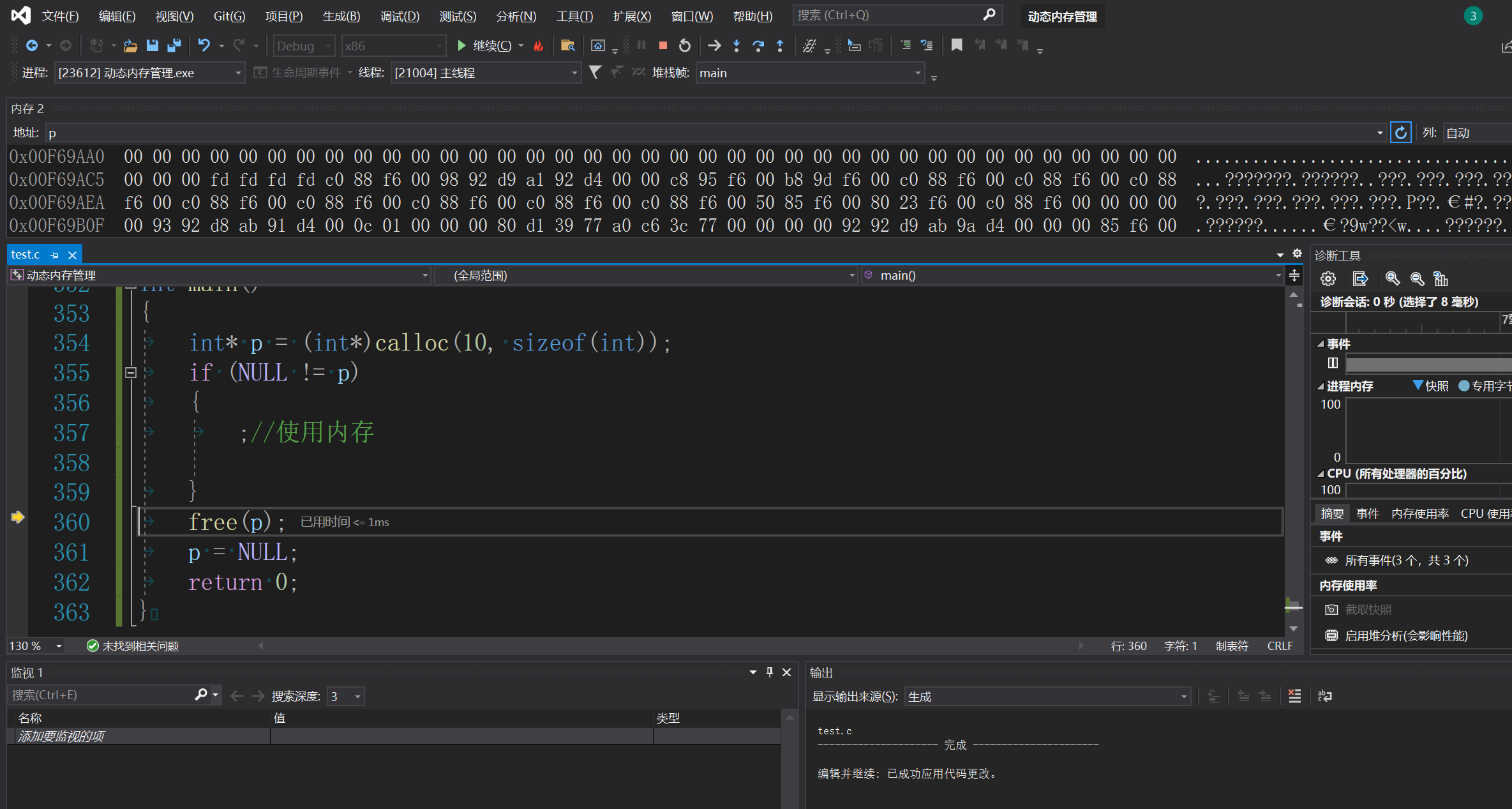The height and width of the screenshot is (809, 1512).
Task: Restart debugging with the circular arrow
Action: click(685, 45)
